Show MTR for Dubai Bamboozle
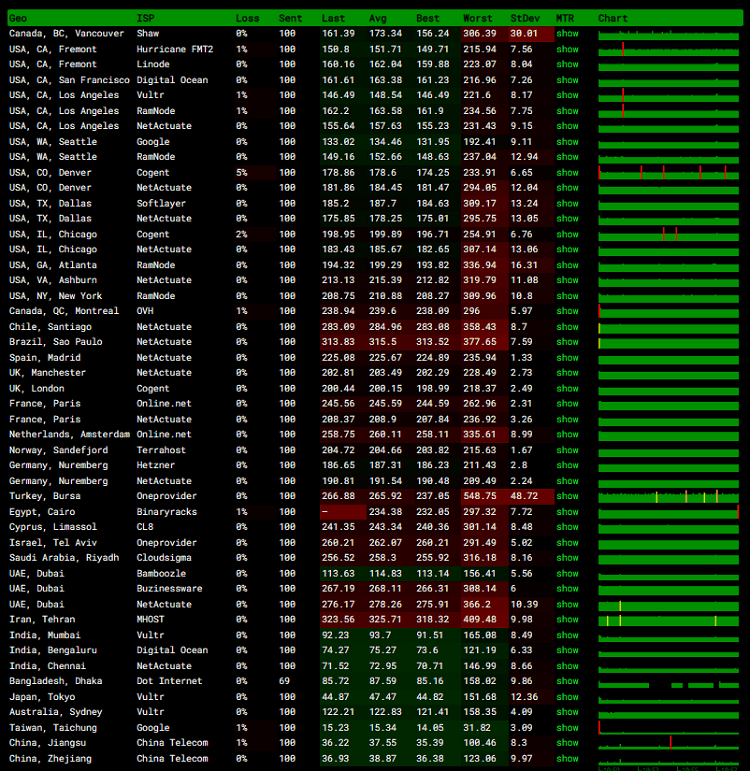This screenshot has width=750, height=771. tap(567, 574)
